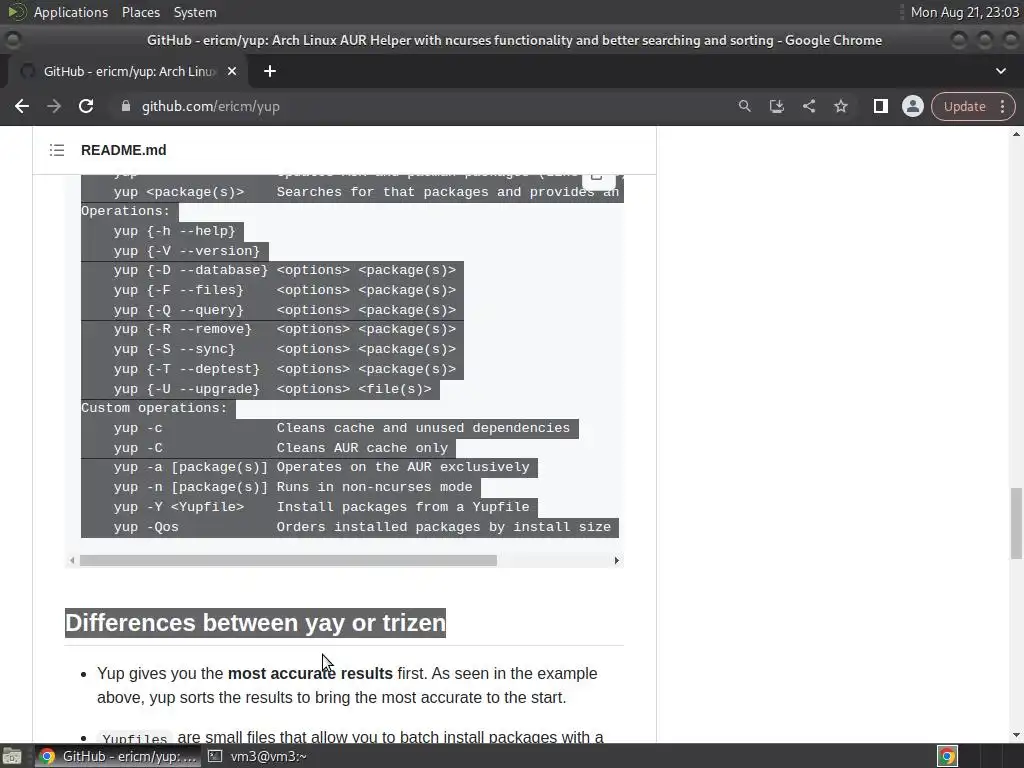The height and width of the screenshot is (768, 1024).
Task: Click 'Runs in non-ncurses mode' line
Action: coord(374,487)
